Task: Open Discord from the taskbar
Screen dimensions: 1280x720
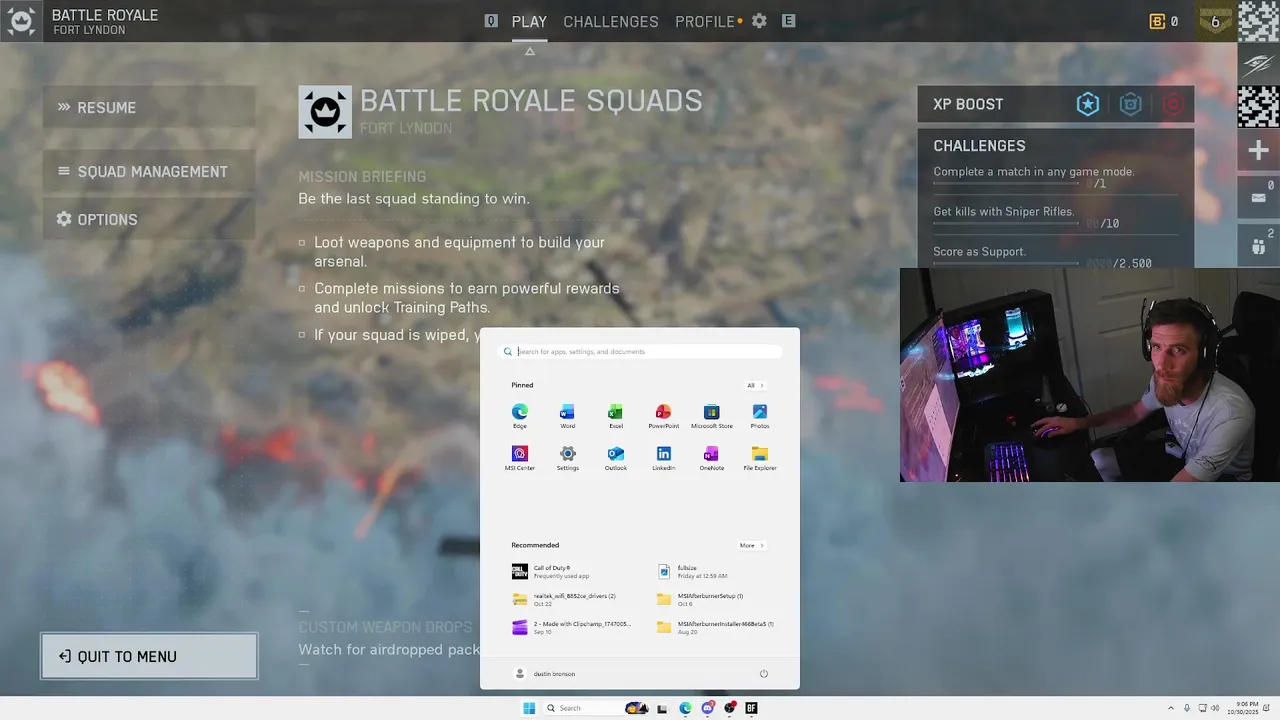Action: (x=708, y=708)
